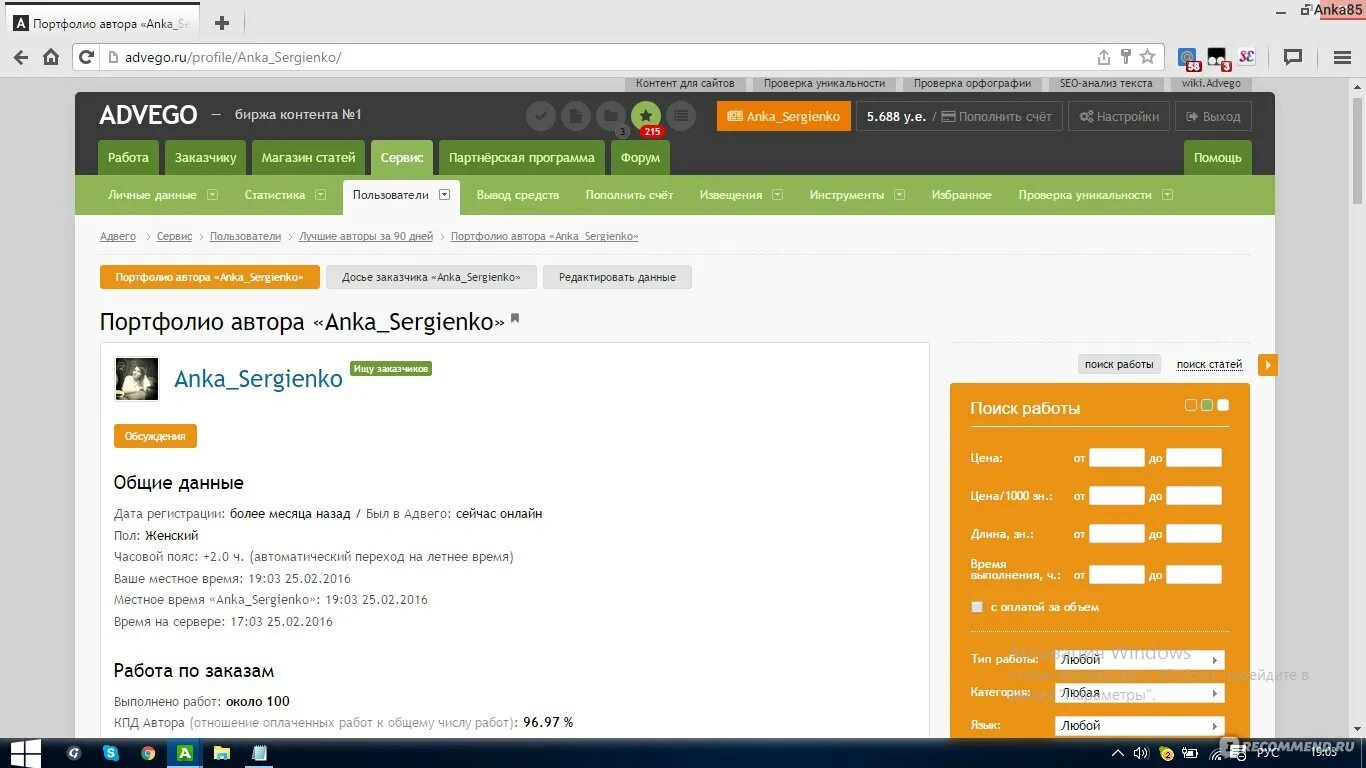Open Избранное submenu item
This screenshot has height=768, width=1366.
pos(962,195)
